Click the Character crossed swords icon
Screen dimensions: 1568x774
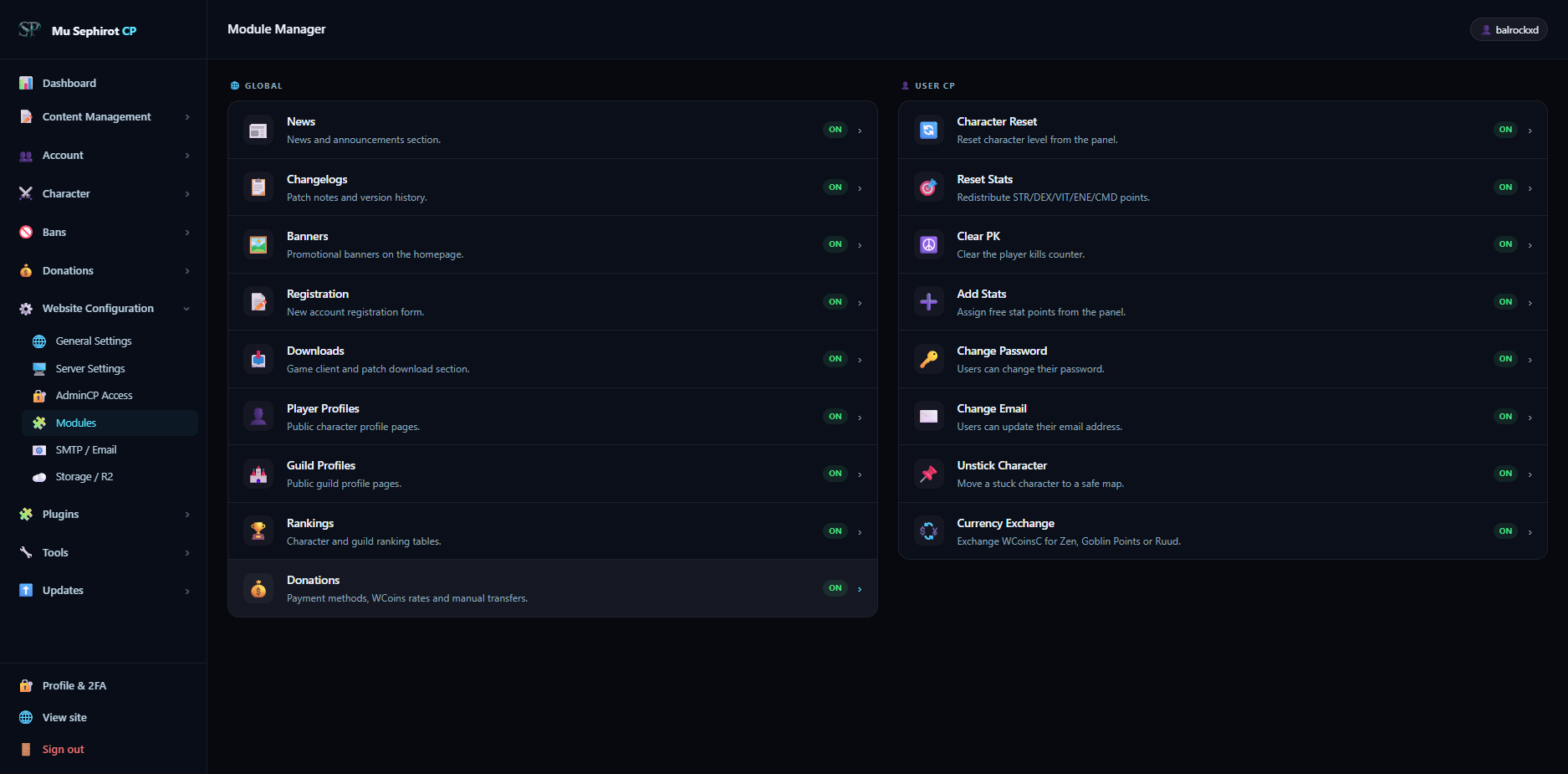pos(26,194)
